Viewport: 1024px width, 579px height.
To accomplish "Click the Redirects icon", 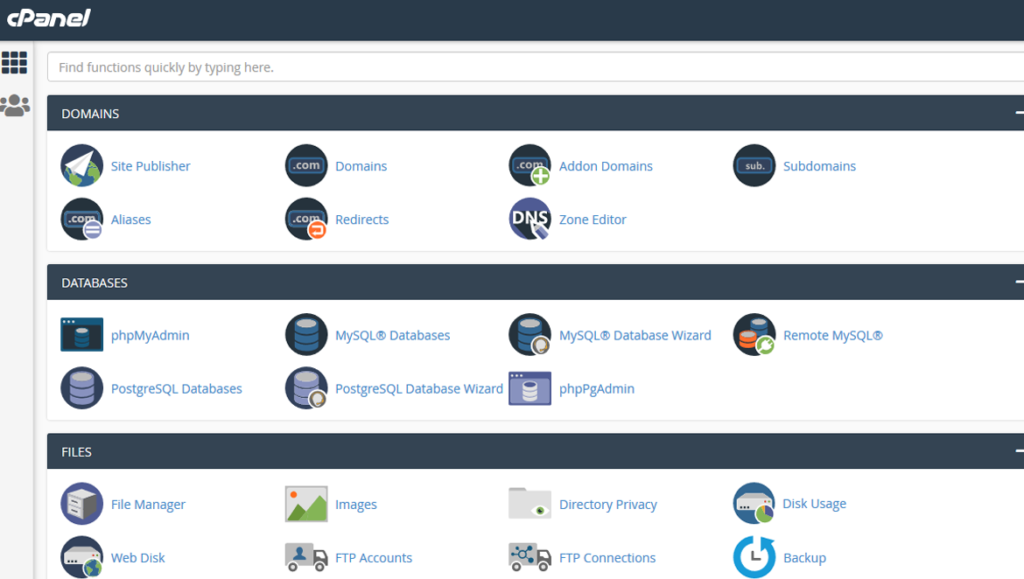I will tap(306, 219).
